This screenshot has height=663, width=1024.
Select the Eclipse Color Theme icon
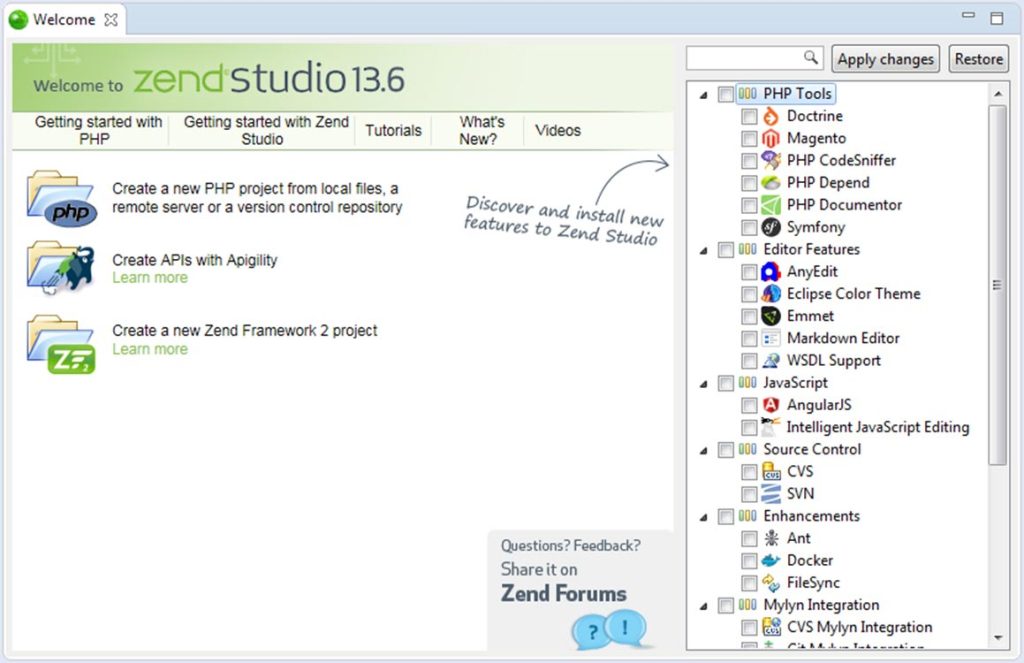tap(771, 293)
